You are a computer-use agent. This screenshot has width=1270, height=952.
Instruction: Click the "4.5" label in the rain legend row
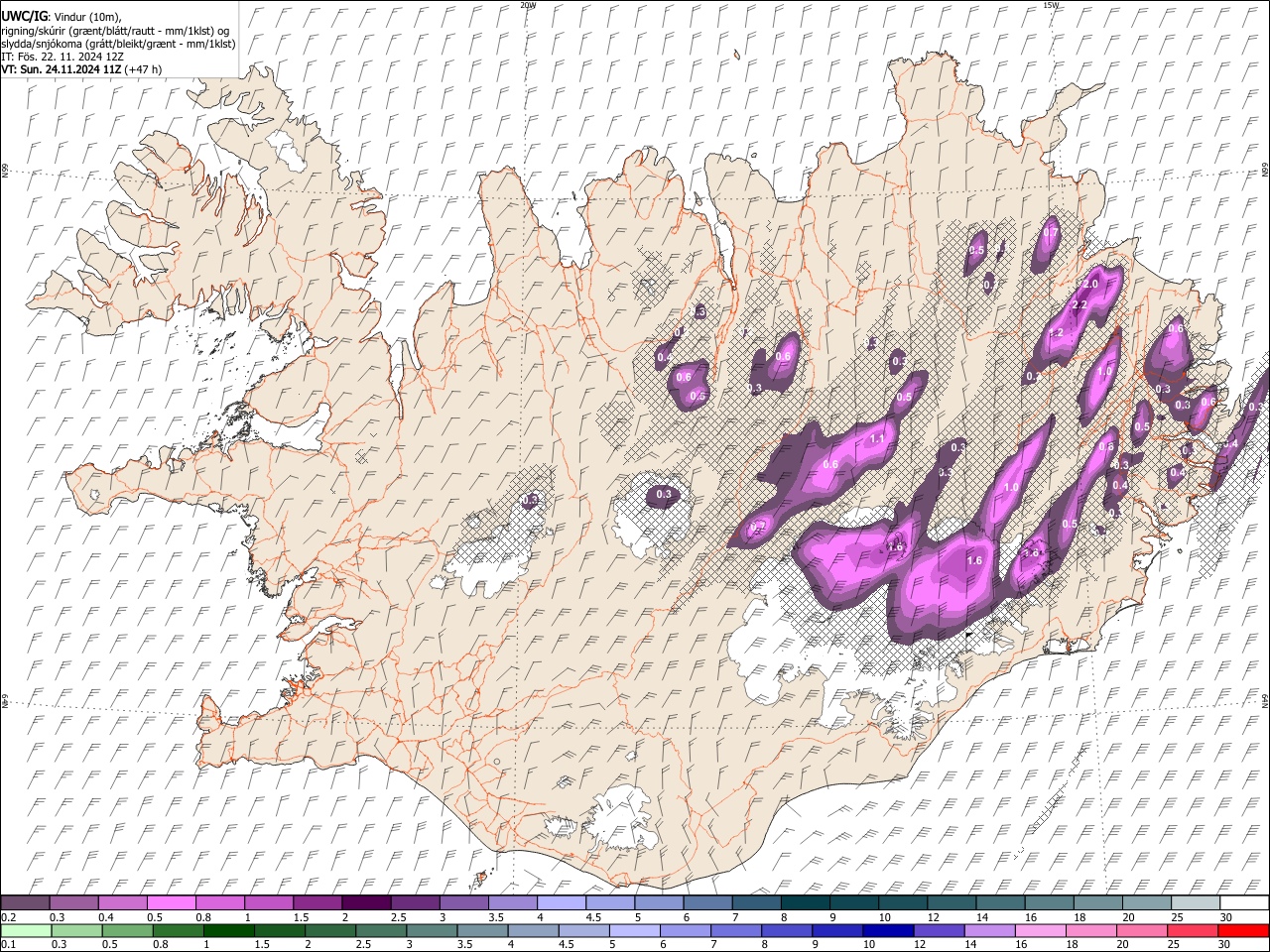tap(567, 945)
